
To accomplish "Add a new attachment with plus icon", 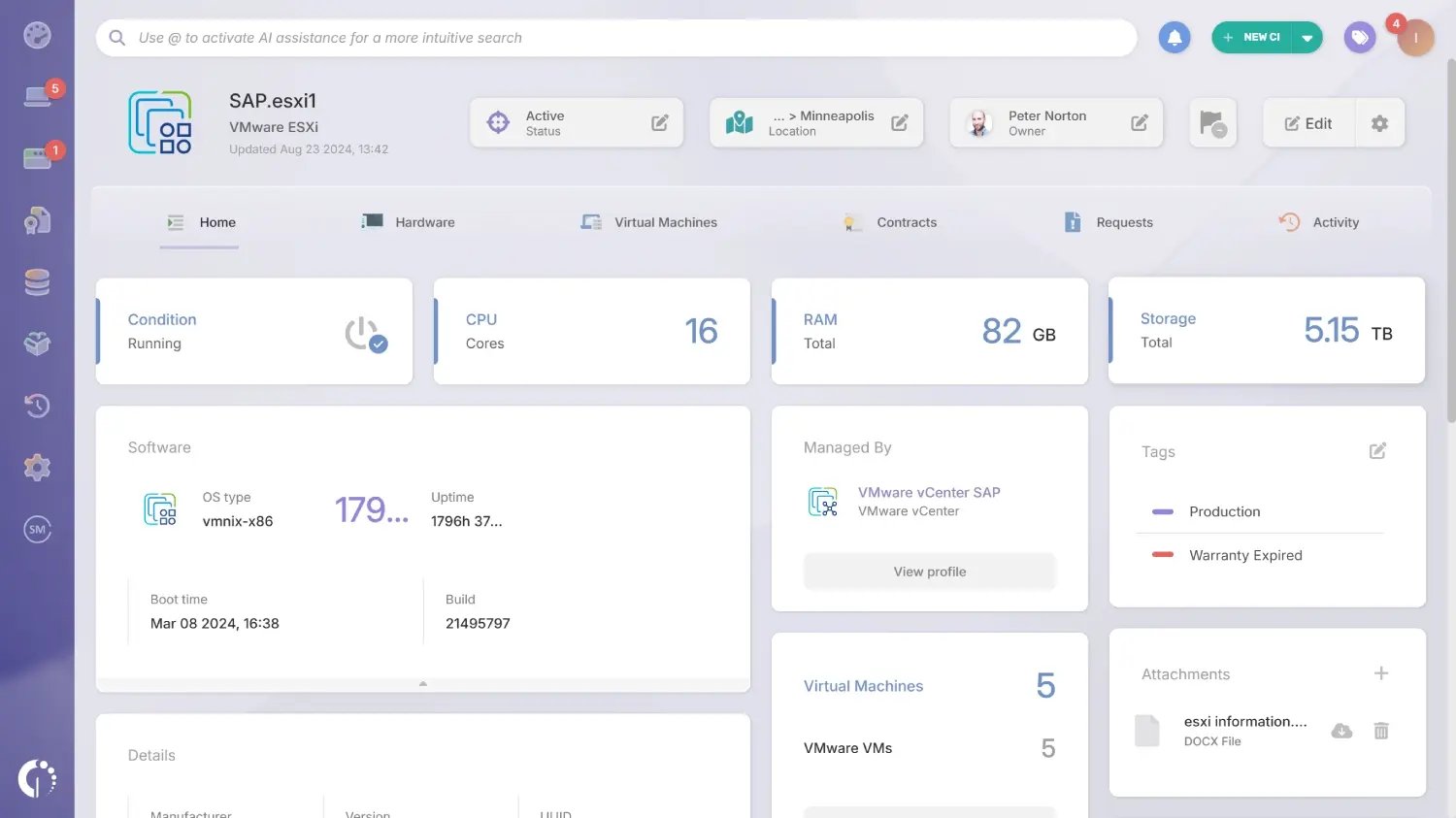I will pyautogui.click(x=1380, y=673).
